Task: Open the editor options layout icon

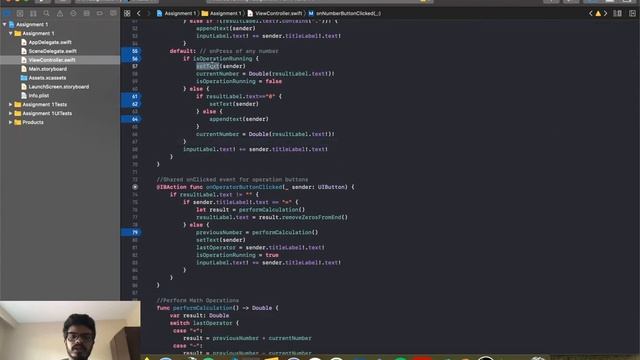Action: (618, 13)
